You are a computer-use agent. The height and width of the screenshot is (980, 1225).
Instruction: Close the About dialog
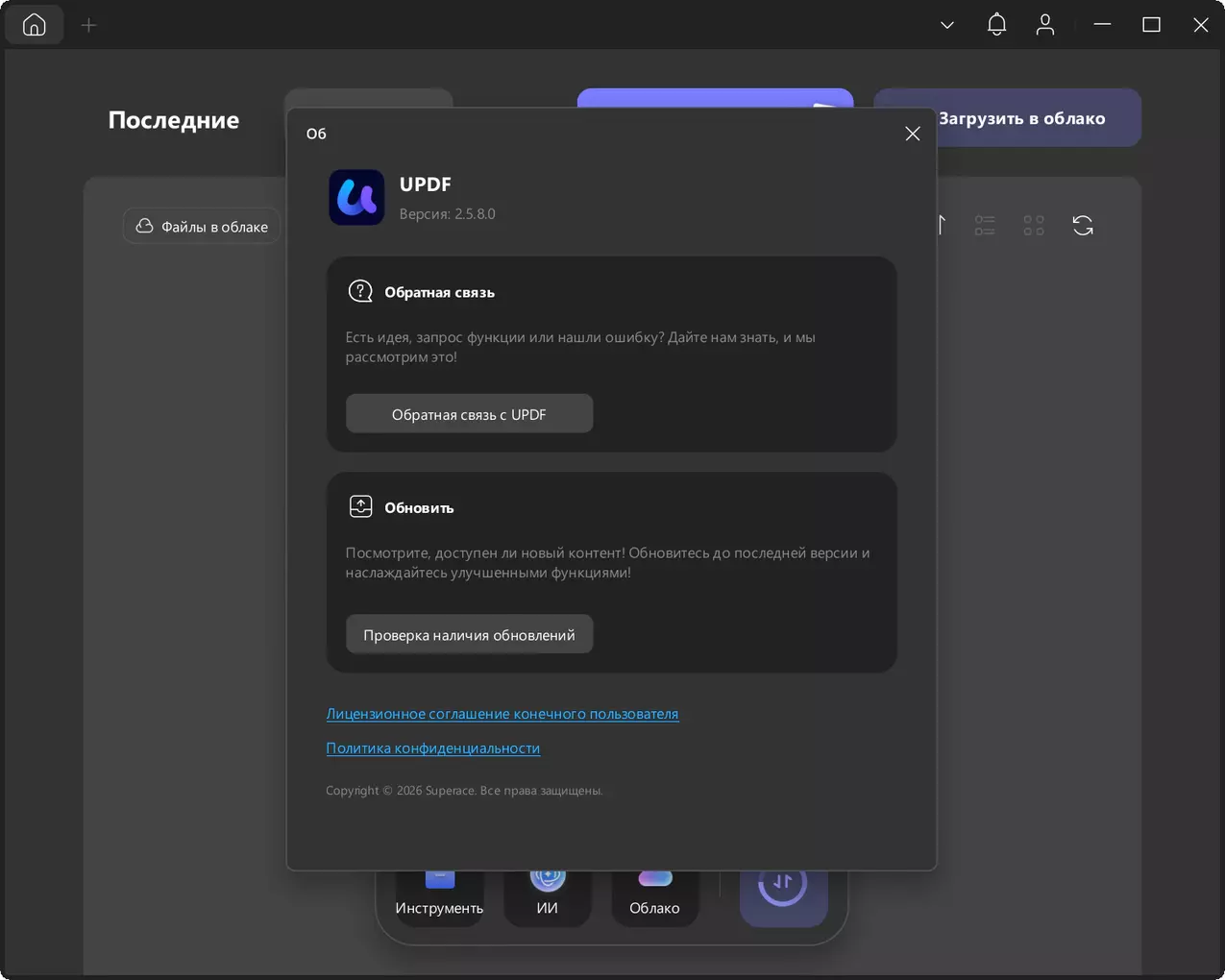tap(913, 134)
